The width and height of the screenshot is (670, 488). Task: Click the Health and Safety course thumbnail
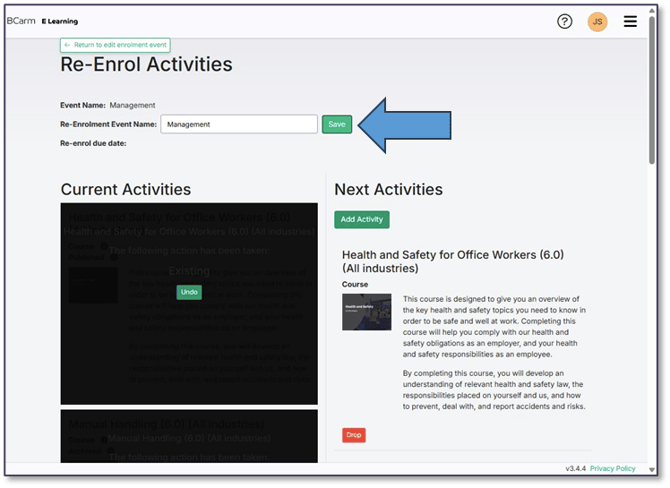pyautogui.click(x=366, y=312)
